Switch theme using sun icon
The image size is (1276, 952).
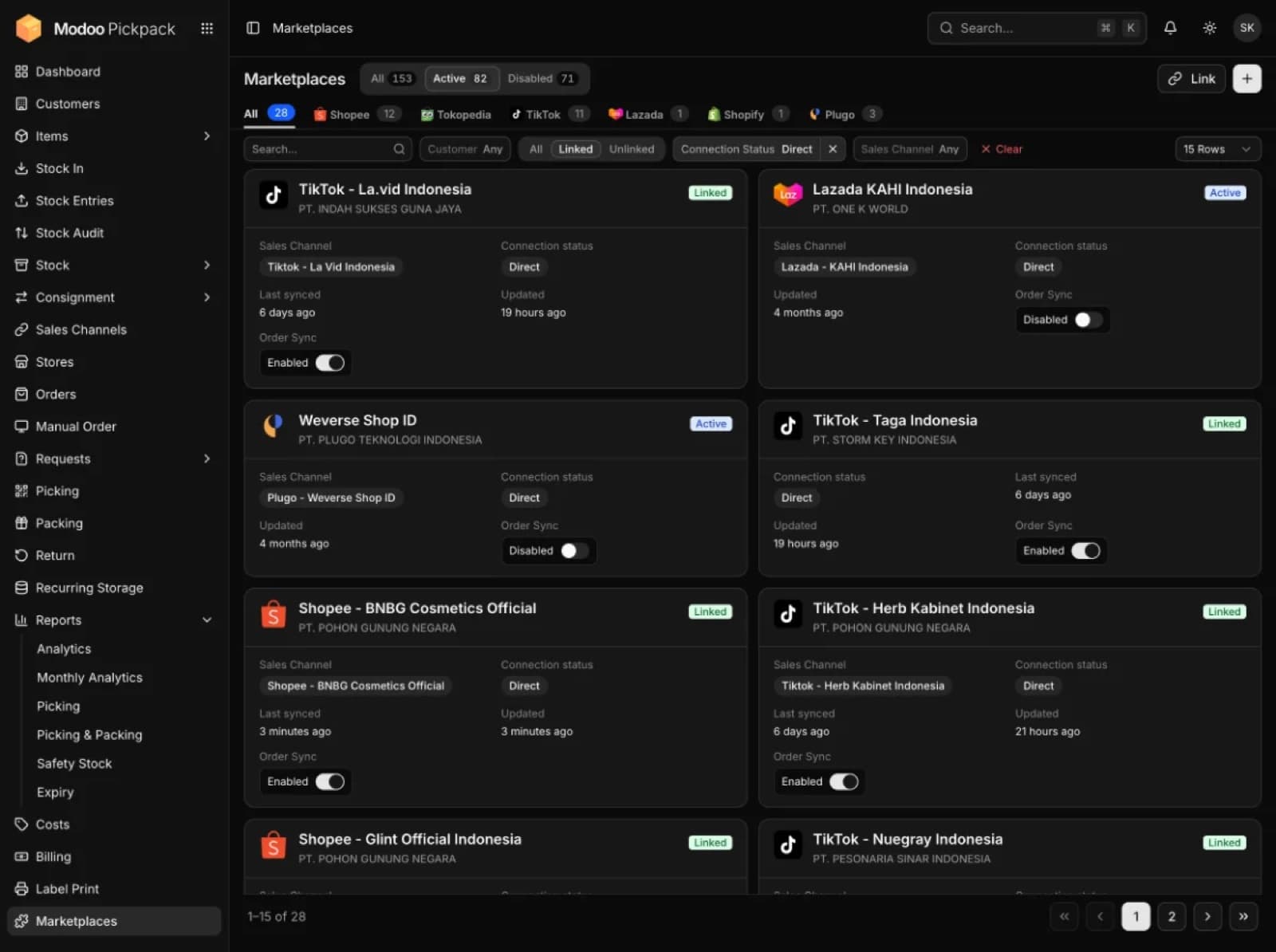[x=1209, y=28]
